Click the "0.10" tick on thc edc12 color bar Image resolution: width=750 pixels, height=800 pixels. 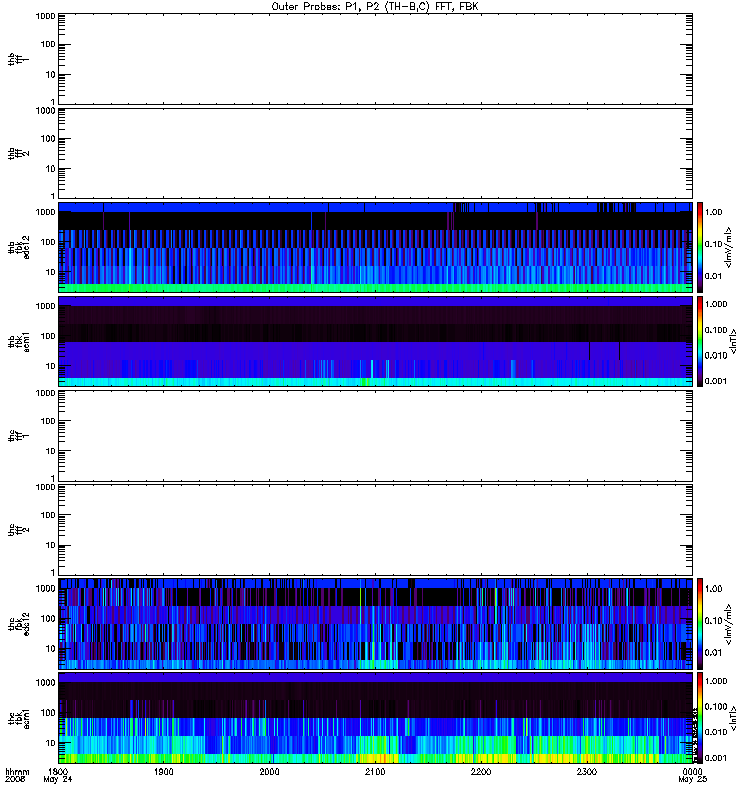pos(713,621)
